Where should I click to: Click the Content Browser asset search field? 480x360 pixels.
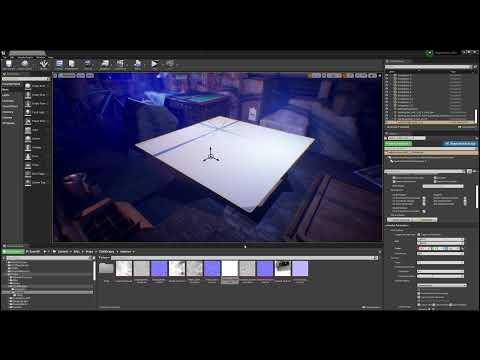tap(244, 258)
